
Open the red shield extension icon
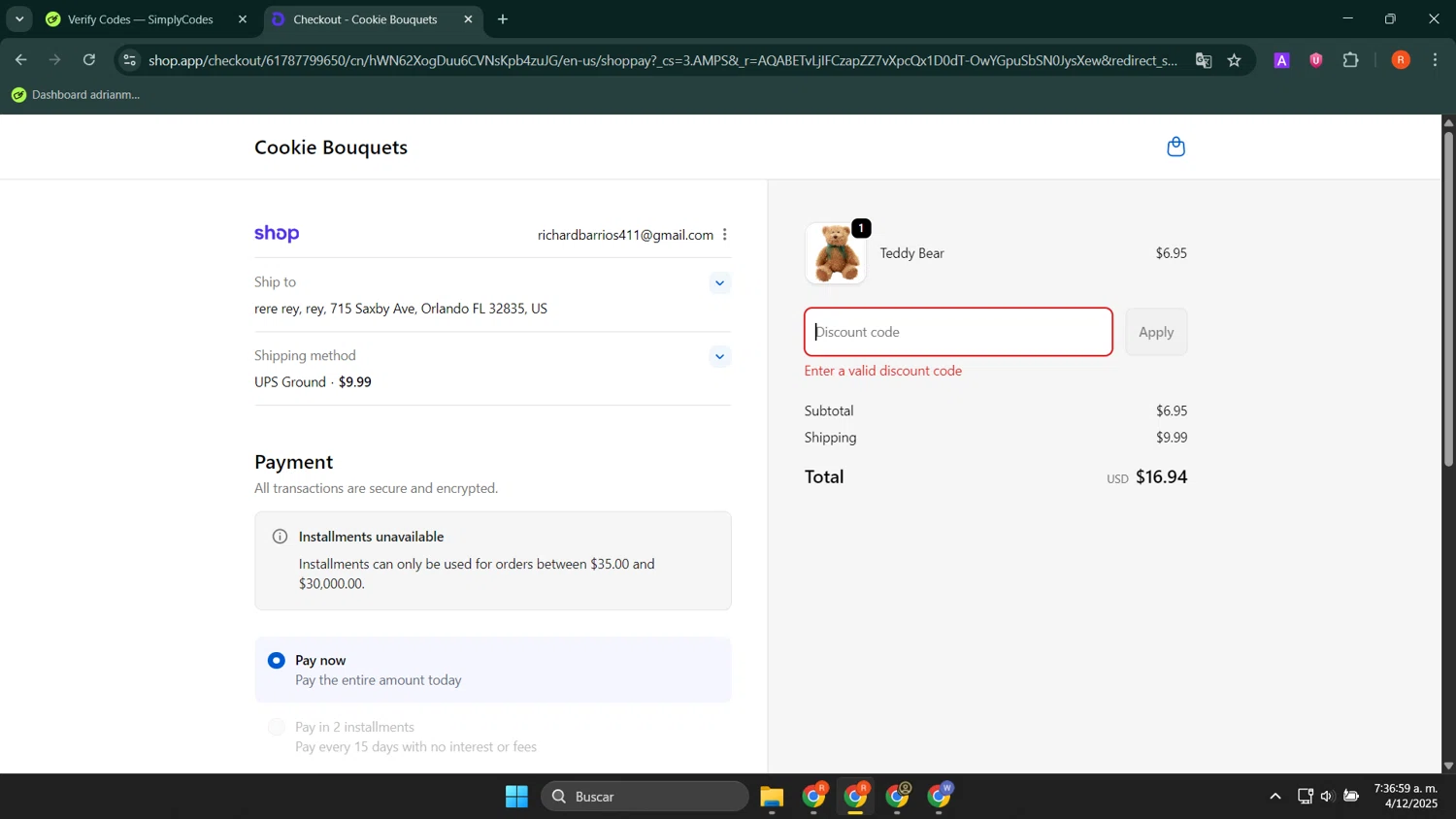(x=1316, y=60)
